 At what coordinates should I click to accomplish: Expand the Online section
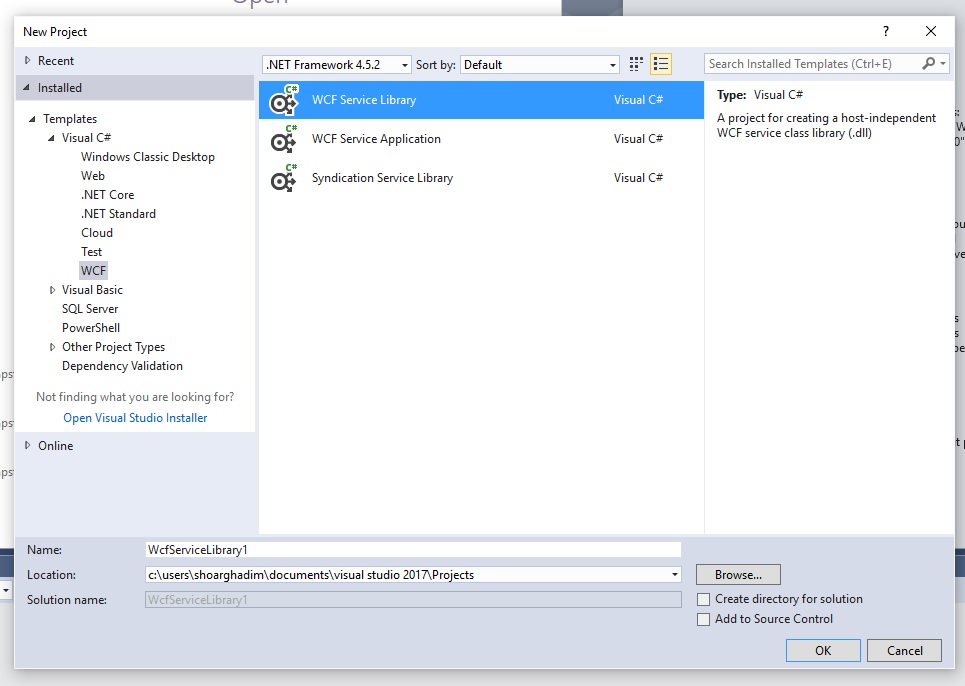pyautogui.click(x=27, y=445)
